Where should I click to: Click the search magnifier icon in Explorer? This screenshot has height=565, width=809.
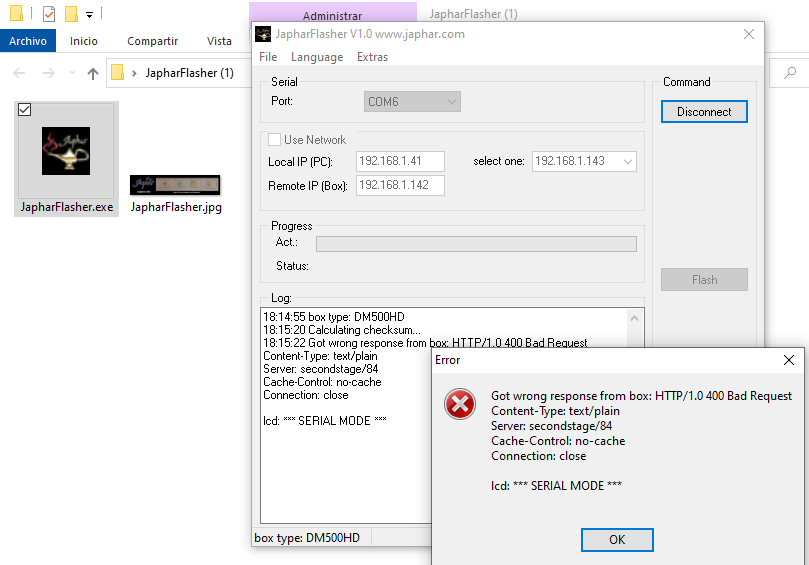click(789, 73)
